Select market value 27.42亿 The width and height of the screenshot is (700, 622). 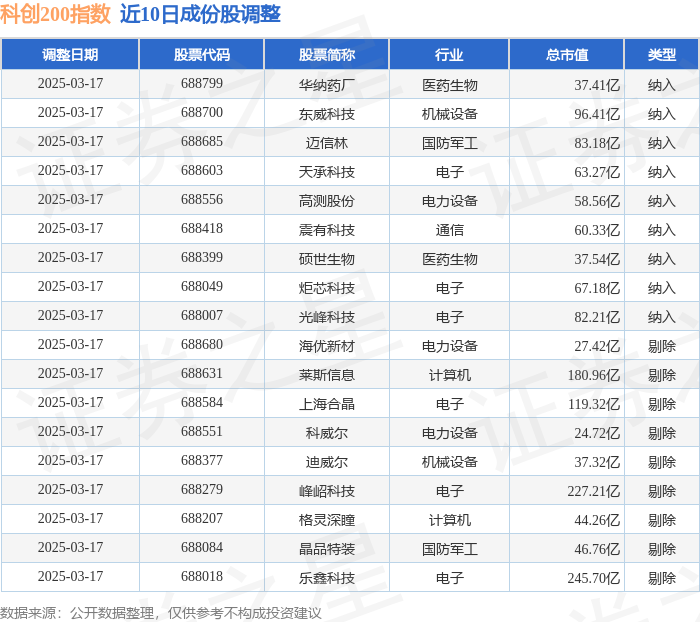597,346
